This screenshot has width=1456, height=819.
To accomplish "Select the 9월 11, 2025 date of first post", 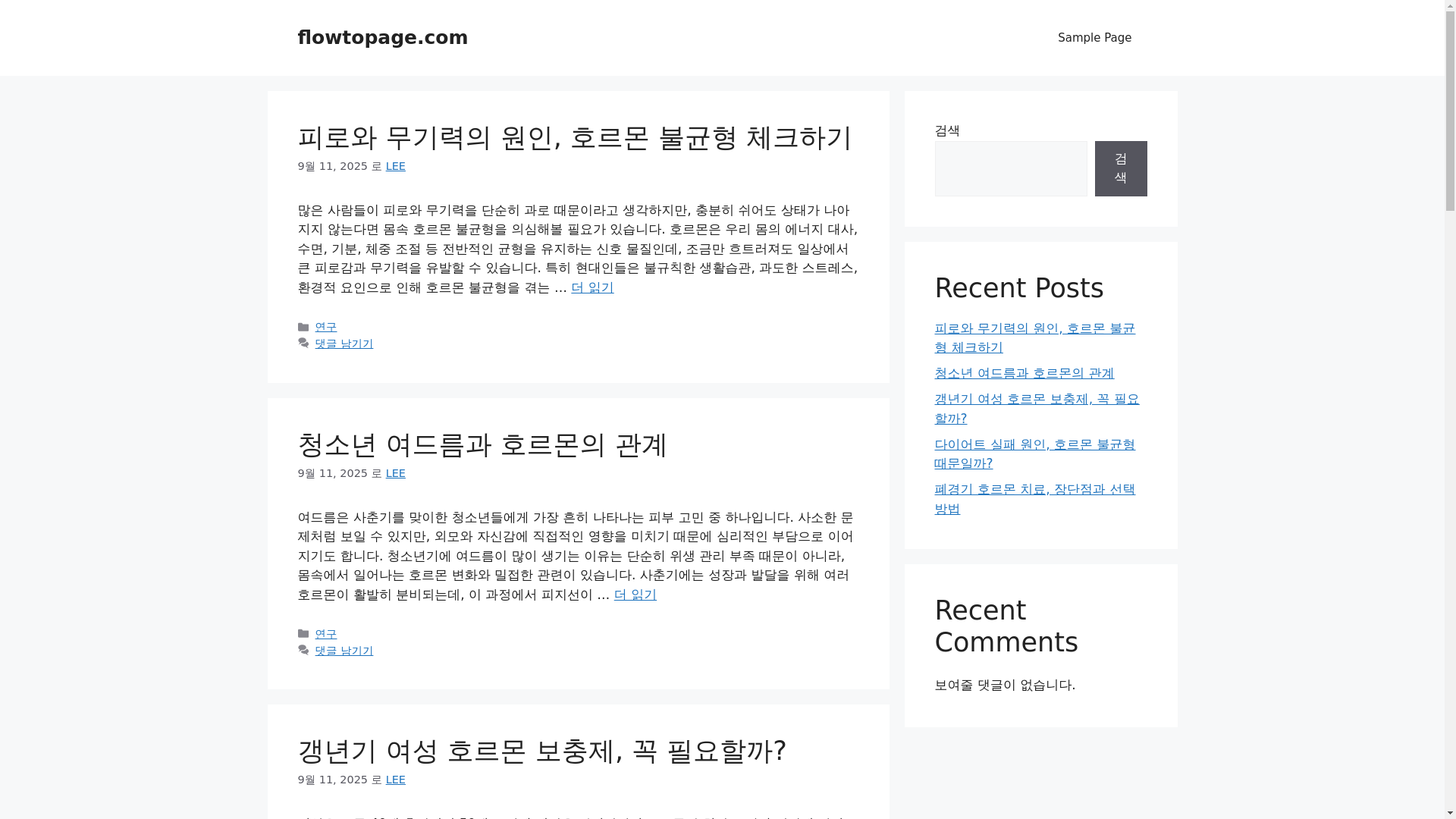I will point(332,166).
